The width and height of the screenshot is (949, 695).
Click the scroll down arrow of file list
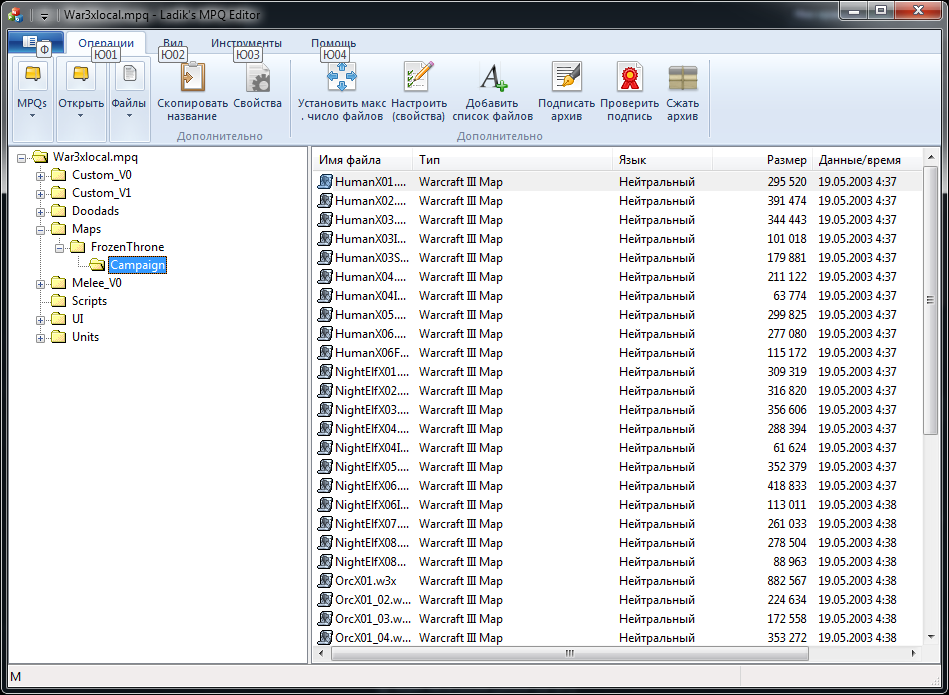(931, 636)
